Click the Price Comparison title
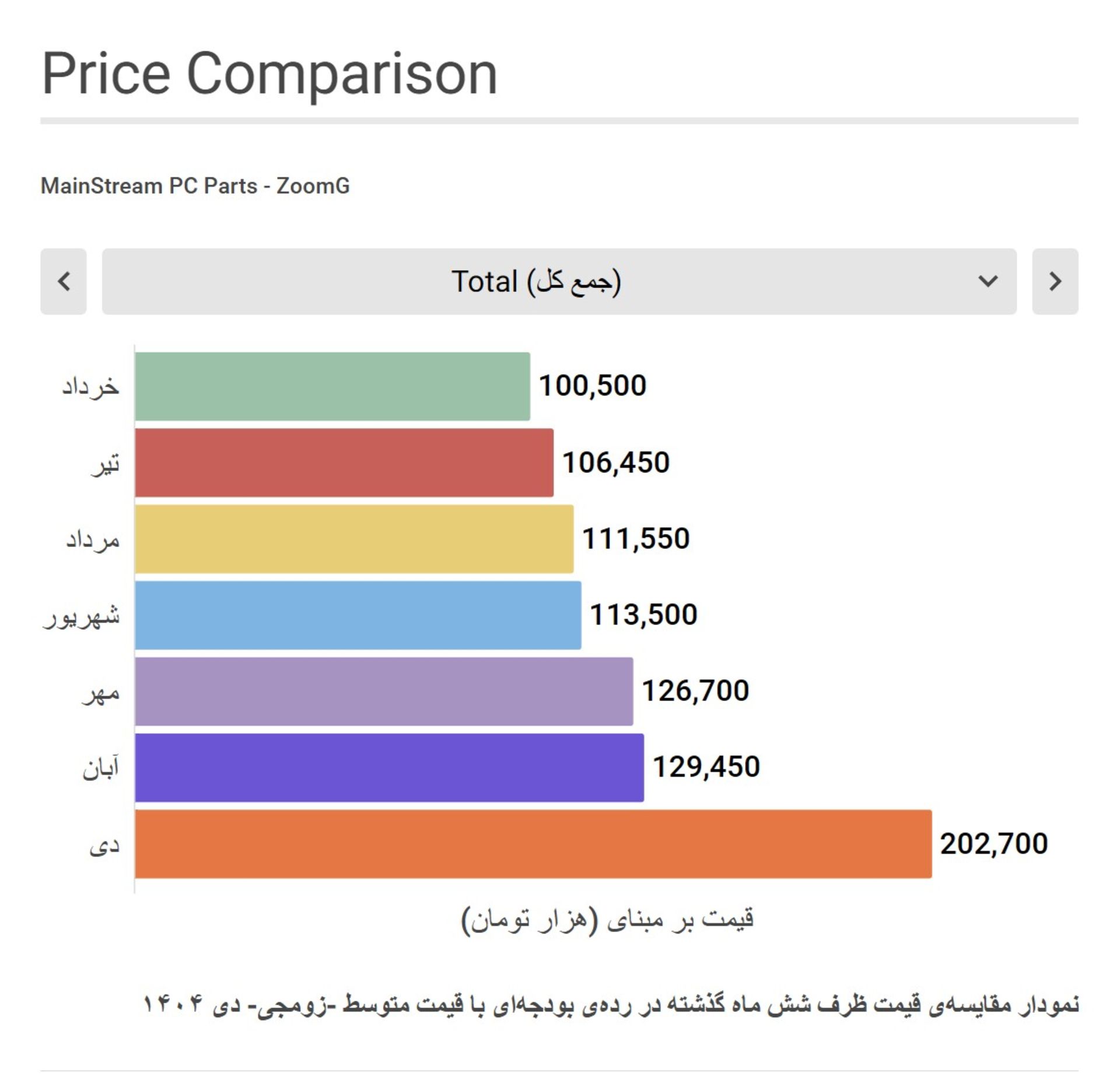Image resolution: width=1120 pixels, height=1080 pixels. 268,73
